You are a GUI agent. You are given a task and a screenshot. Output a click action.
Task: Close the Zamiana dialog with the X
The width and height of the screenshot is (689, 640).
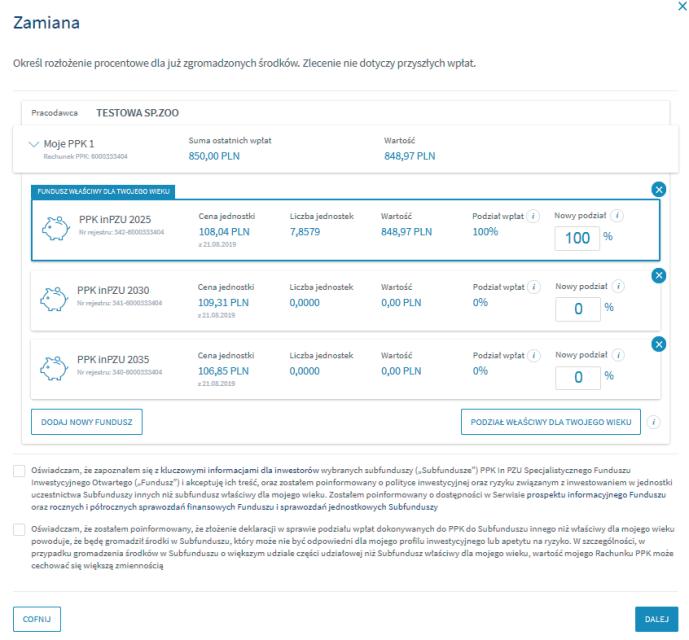point(681,6)
